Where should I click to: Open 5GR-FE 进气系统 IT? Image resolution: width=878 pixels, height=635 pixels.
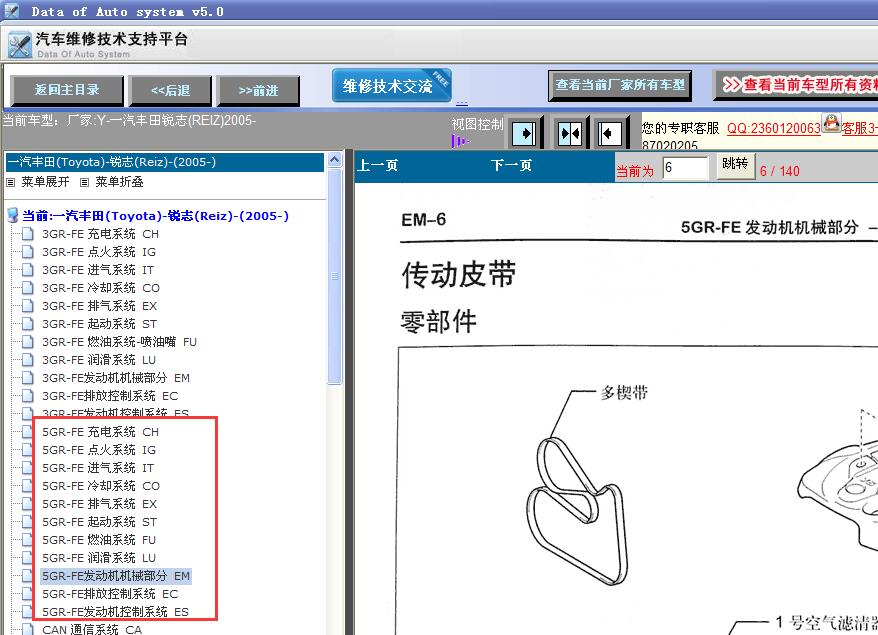coord(97,468)
